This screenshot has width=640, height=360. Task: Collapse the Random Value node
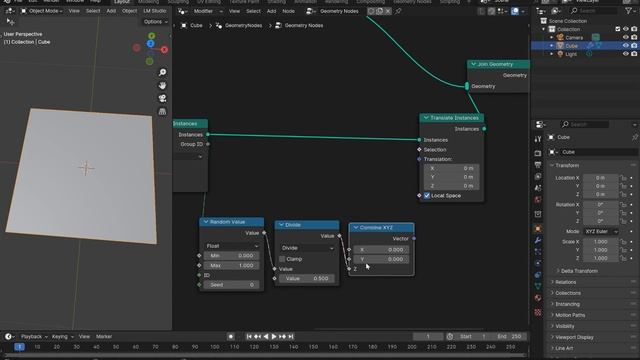click(x=206, y=222)
